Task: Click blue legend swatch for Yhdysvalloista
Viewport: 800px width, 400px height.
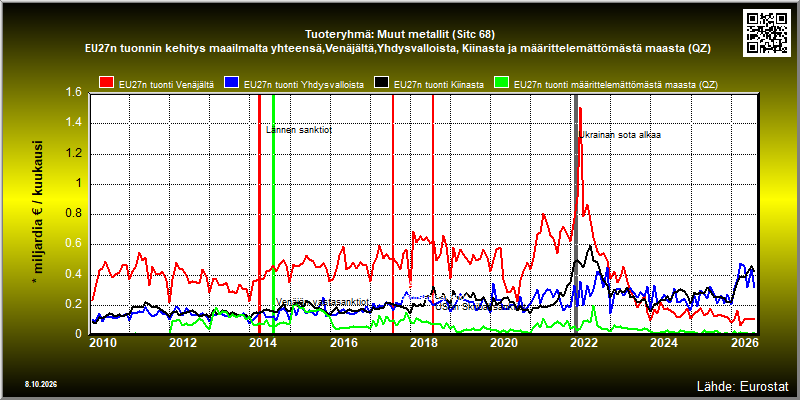Action: (232, 83)
